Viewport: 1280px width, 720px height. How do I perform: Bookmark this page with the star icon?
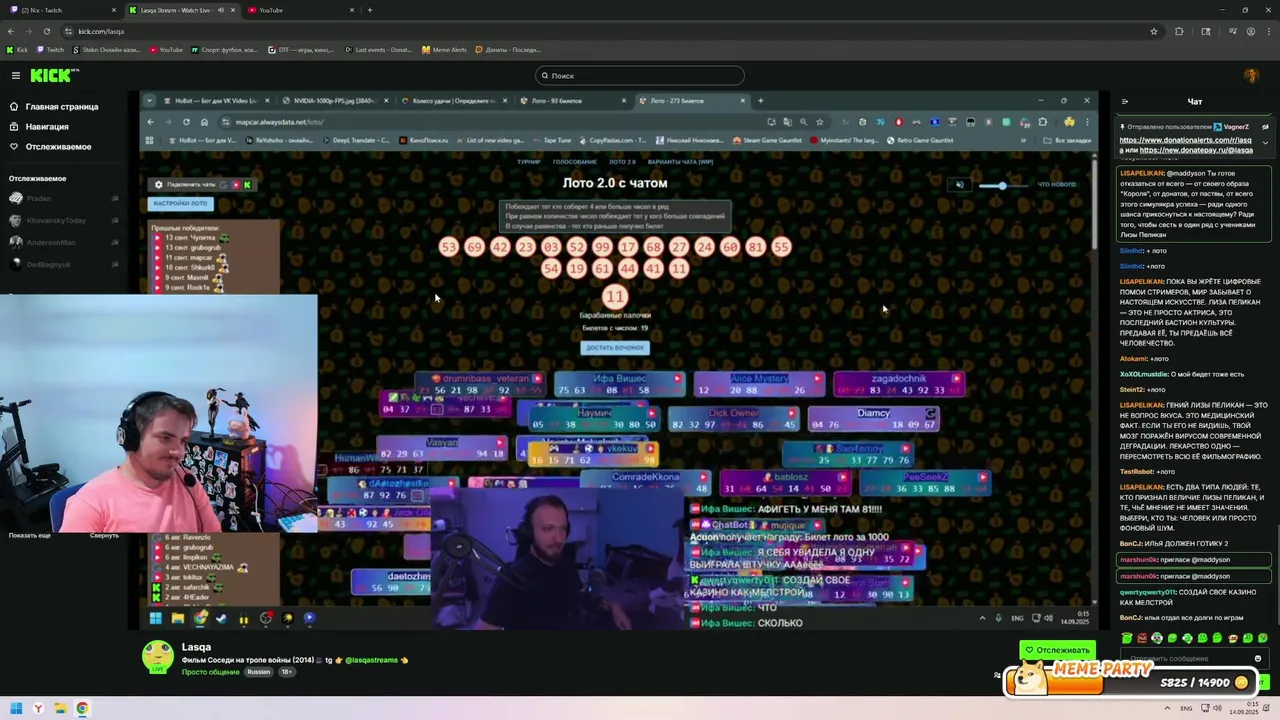1153,31
